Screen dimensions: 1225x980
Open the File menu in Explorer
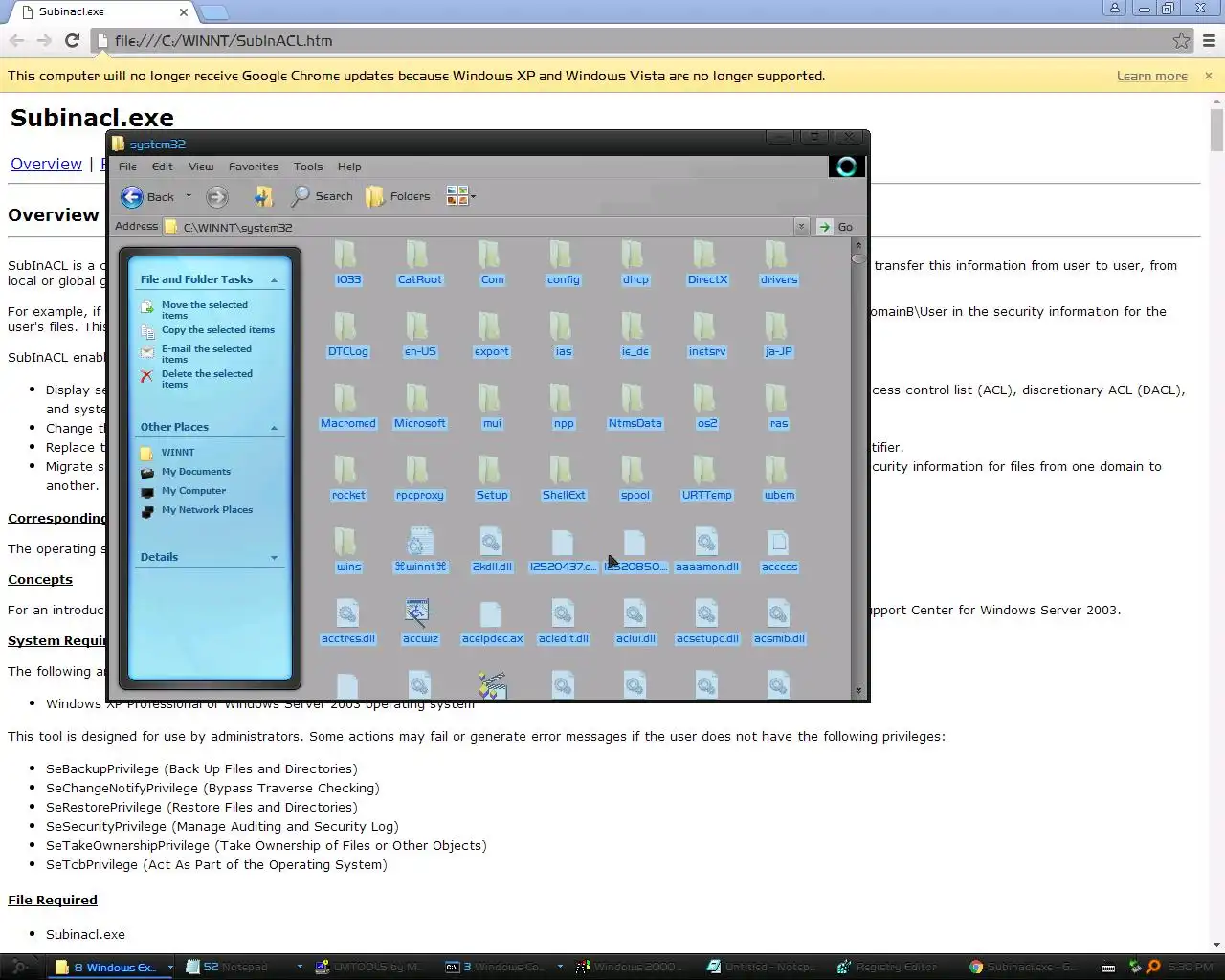(127, 167)
